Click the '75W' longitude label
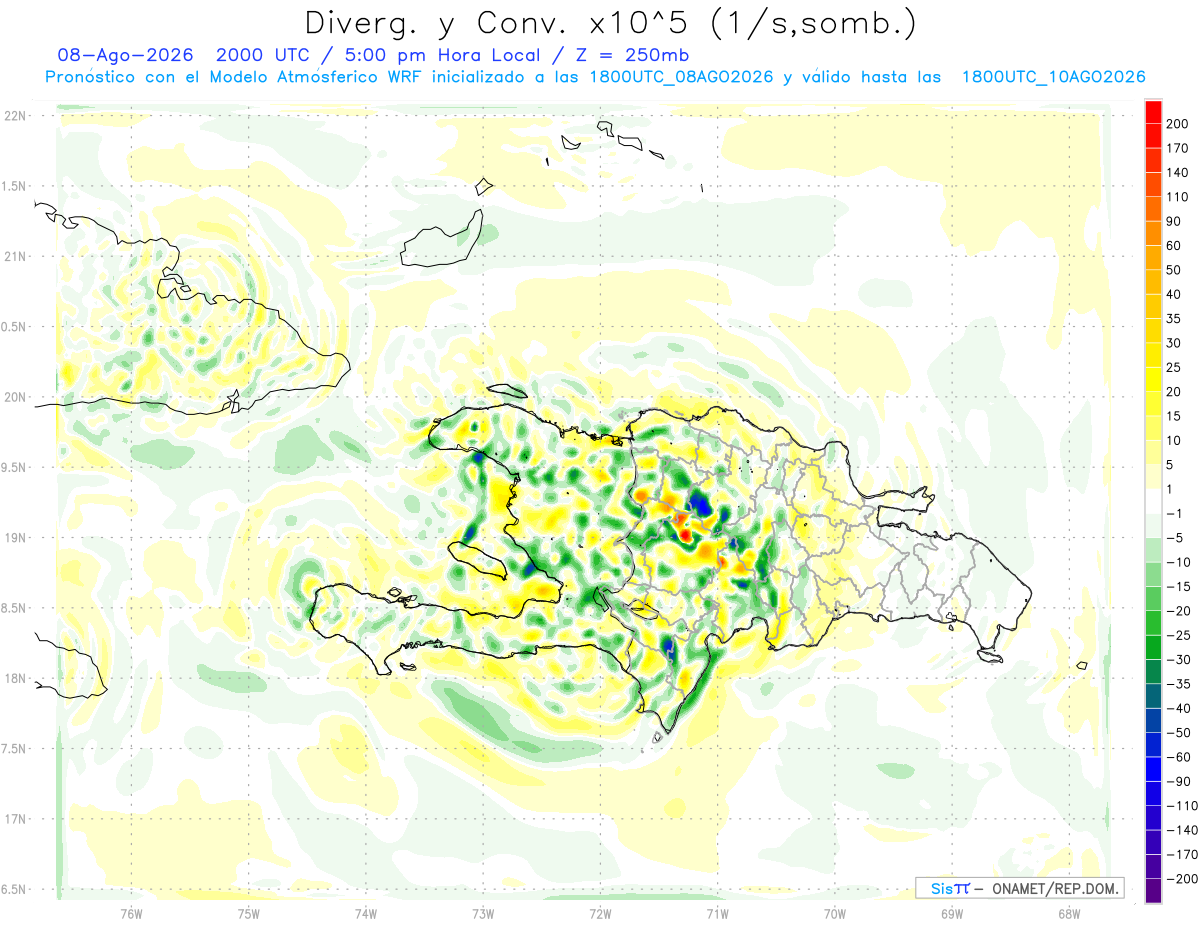 [249, 913]
